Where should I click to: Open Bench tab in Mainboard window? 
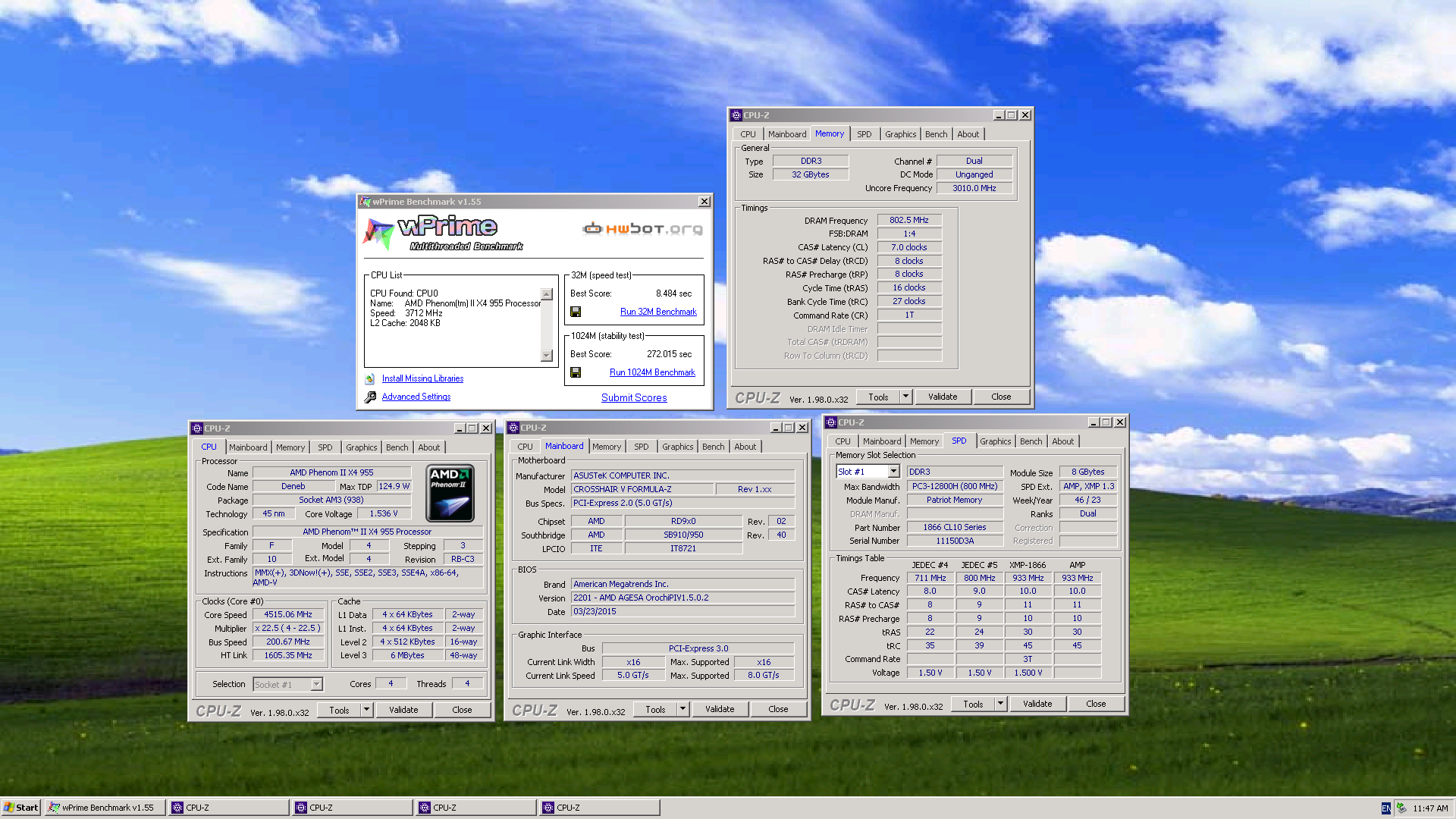coord(713,447)
